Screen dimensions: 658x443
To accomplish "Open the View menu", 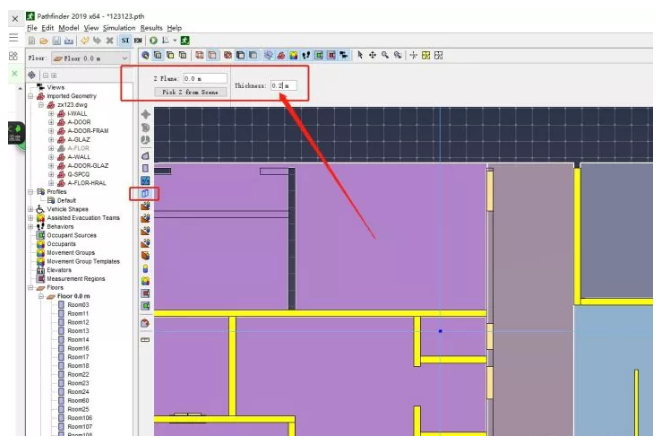I will (91, 28).
